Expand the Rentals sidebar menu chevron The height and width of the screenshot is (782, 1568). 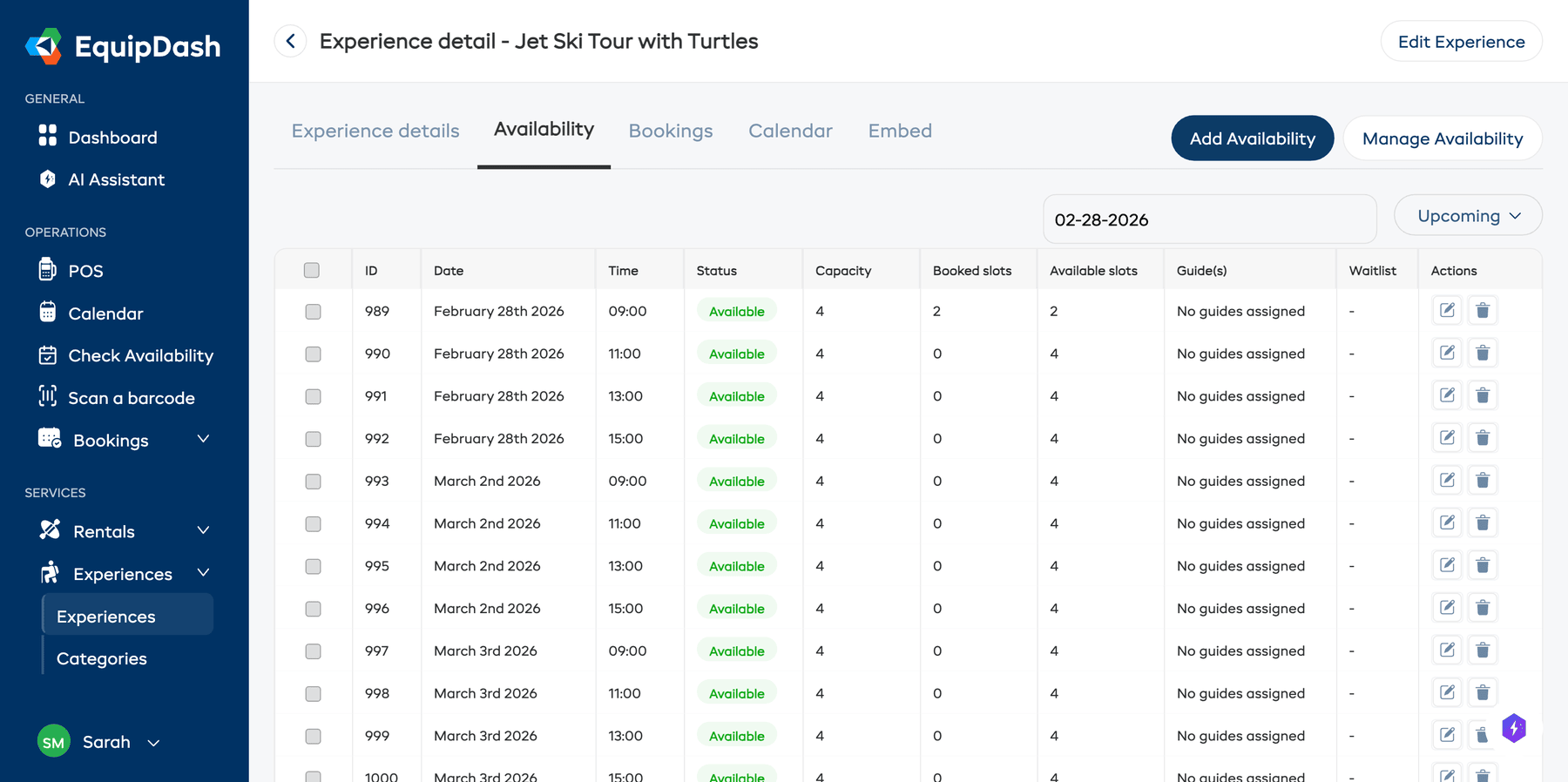pos(203,530)
